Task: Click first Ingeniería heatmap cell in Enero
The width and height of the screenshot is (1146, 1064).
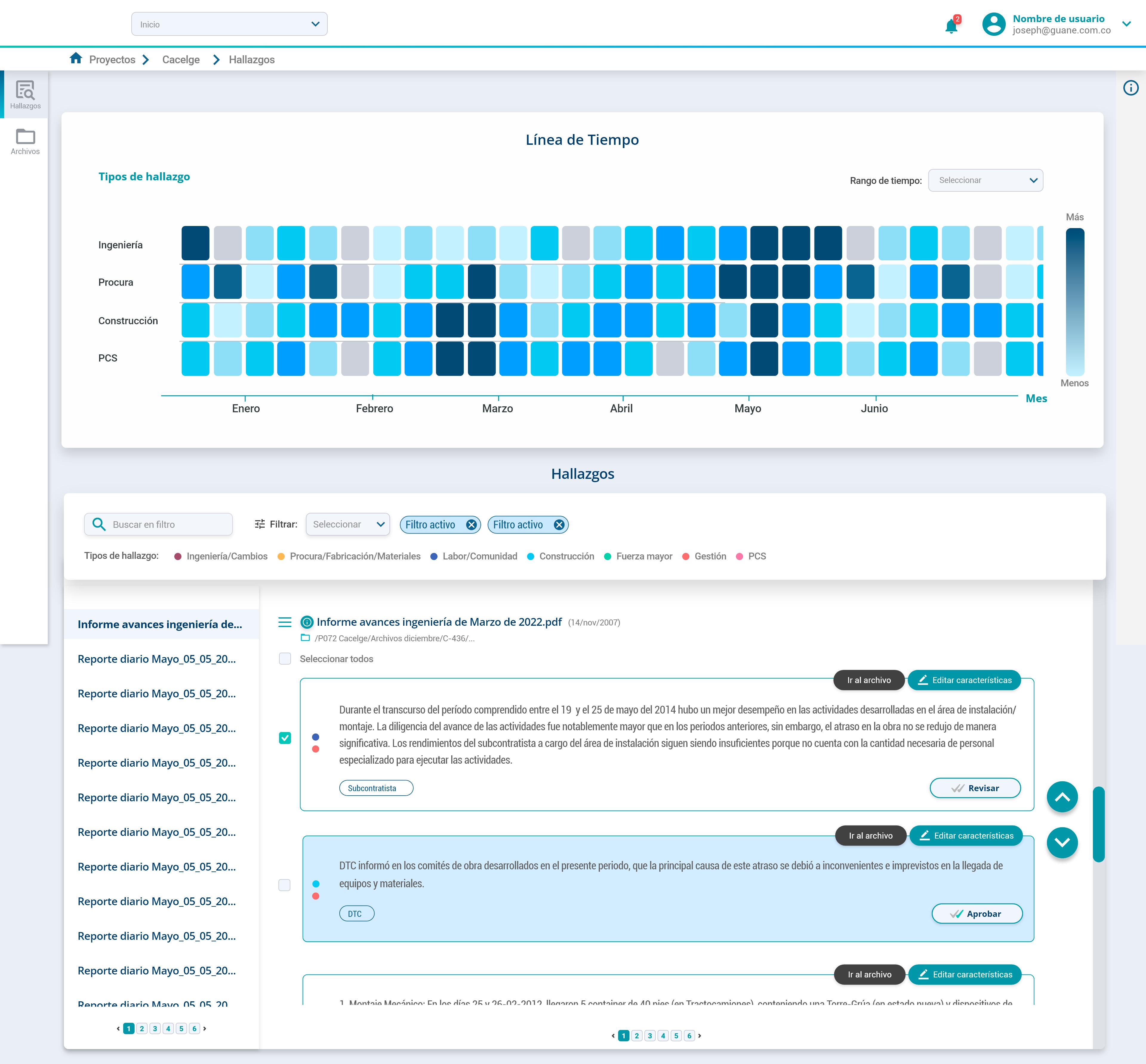Action: pos(196,243)
